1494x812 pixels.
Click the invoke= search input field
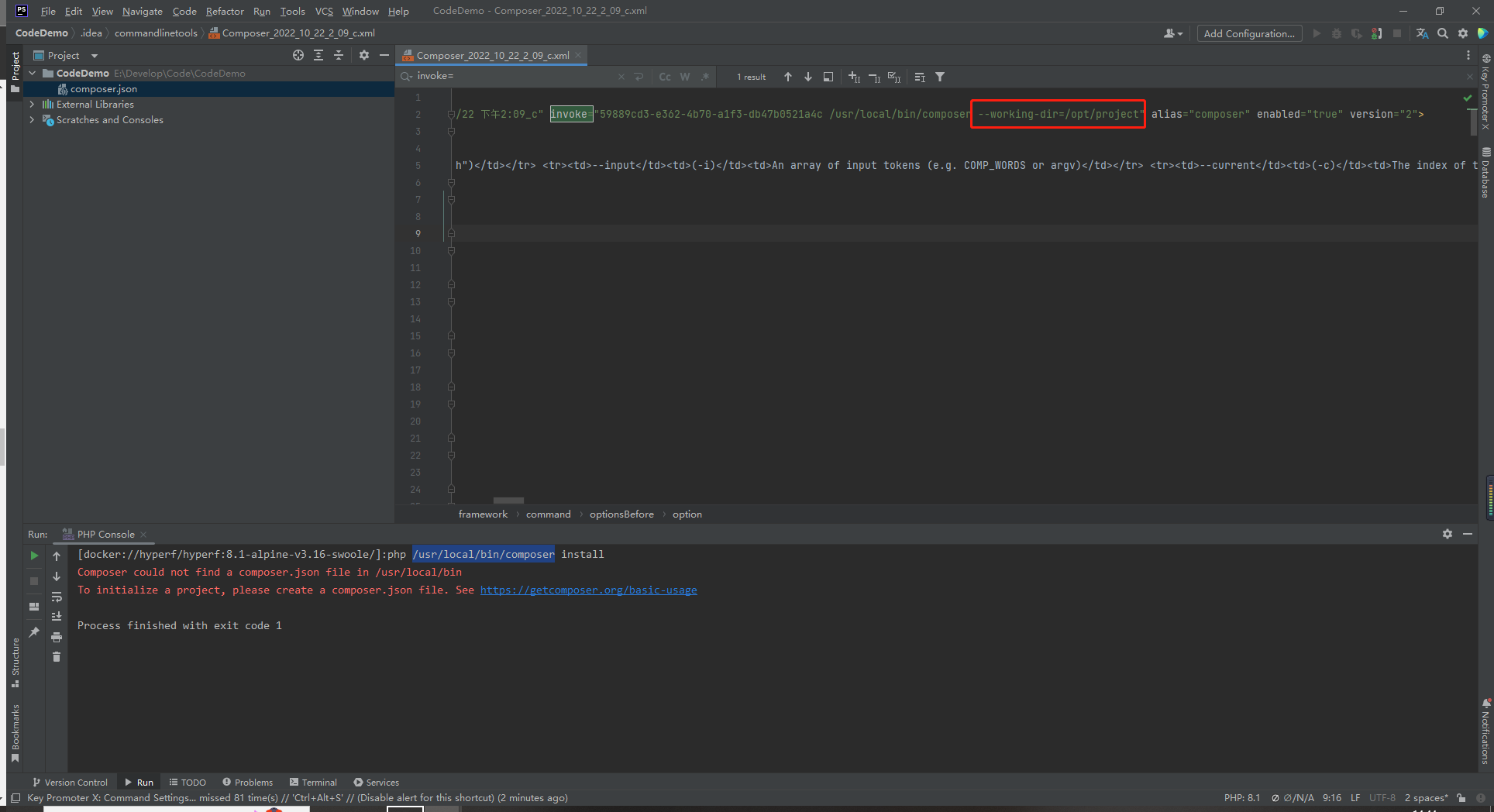coord(515,76)
